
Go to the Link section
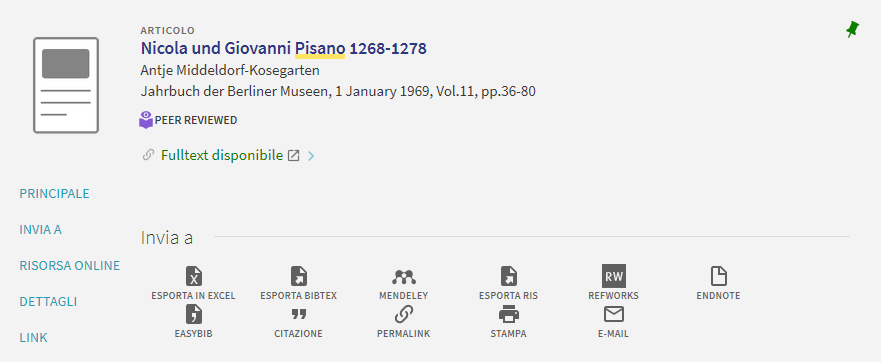[34, 337]
